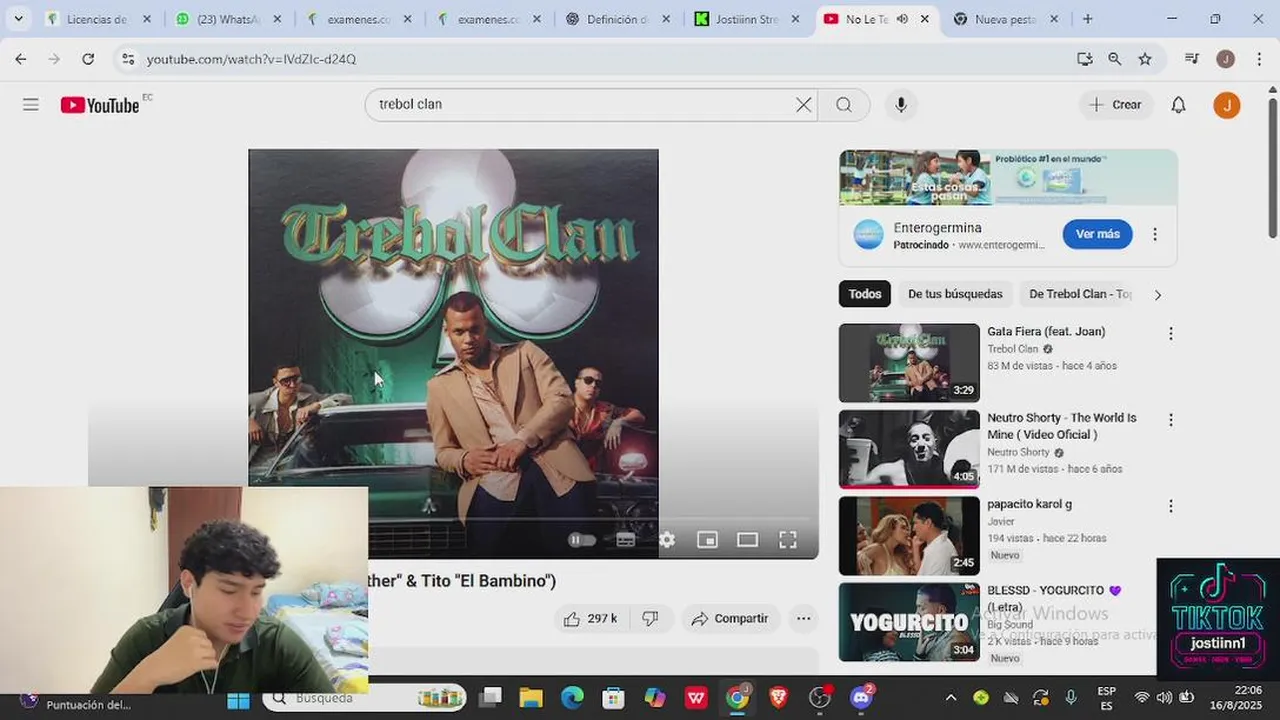This screenshot has height=720, width=1280.
Task: Select the 'De Trebol Clan' chip
Action: [x=1080, y=294]
